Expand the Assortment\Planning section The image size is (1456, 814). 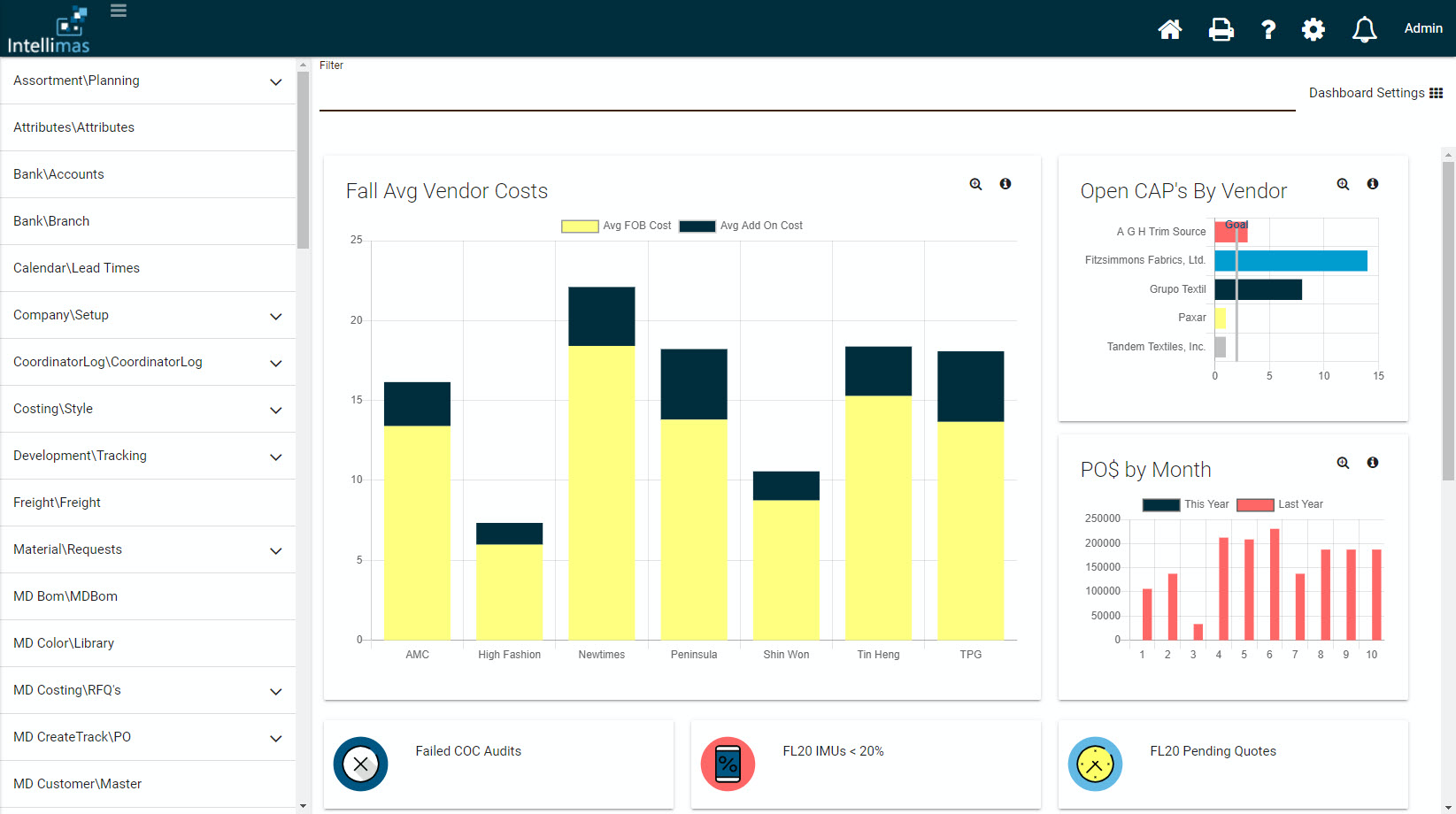pos(274,81)
